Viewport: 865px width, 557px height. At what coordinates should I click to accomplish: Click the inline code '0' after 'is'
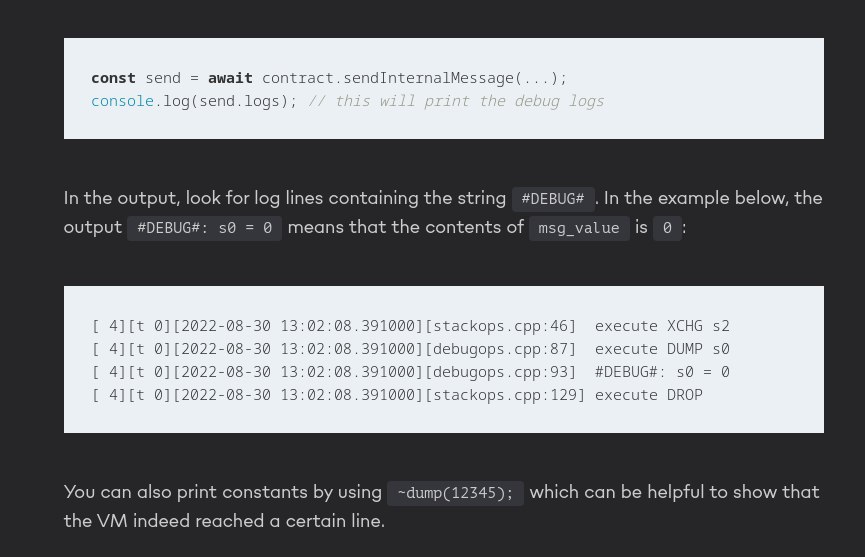pyautogui.click(x=667, y=228)
